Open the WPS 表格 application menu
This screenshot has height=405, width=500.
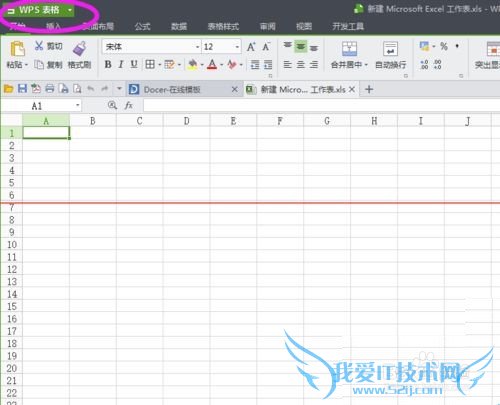pyautogui.click(x=38, y=10)
